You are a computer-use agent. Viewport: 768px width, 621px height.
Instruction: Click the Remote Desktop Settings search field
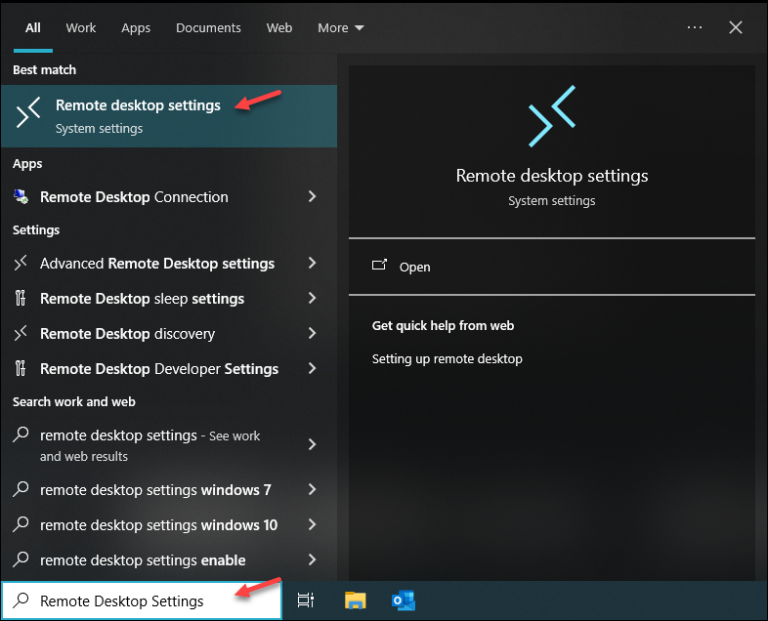click(x=142, y=600)
